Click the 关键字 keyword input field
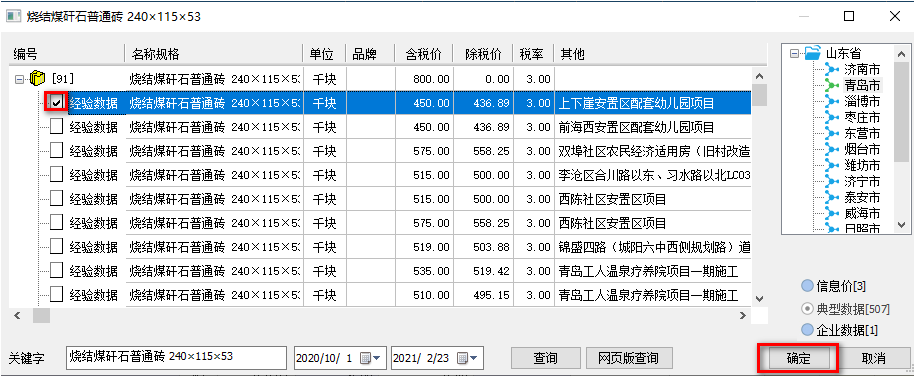916x377 pixels. (x=176, y=358)
